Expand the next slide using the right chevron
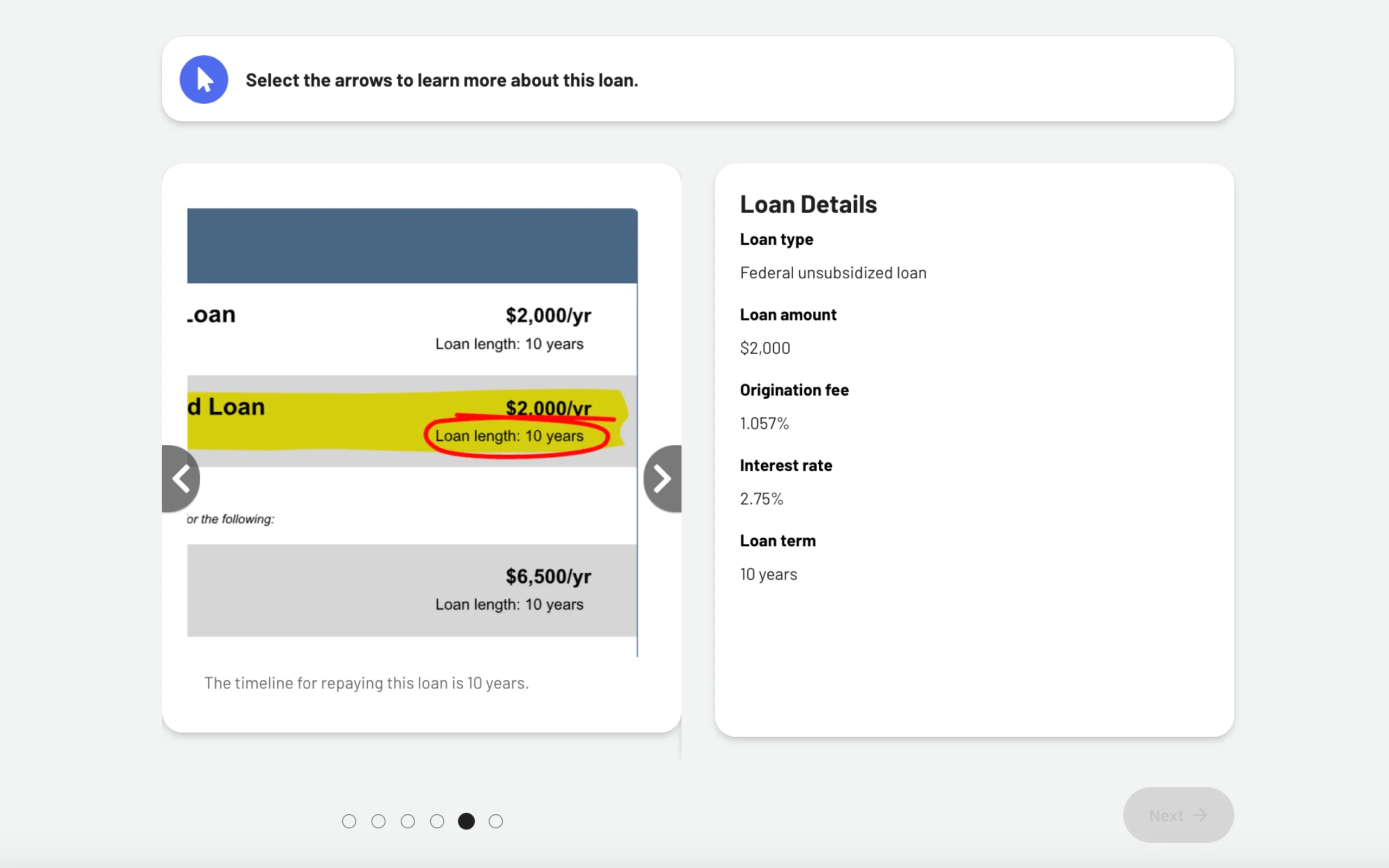This screenshot has width=1389, height=868. pyautogui.click(x=662, y=477)
